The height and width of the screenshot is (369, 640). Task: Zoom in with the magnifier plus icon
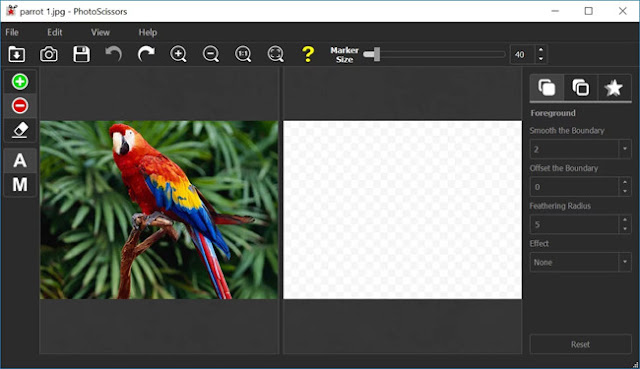pos(178,54)
